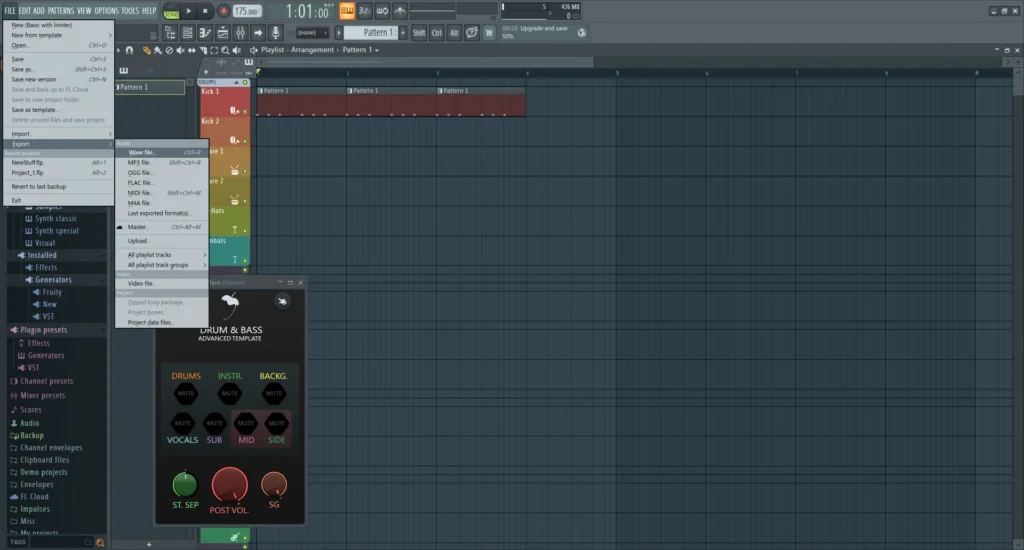Toggle the 3.2.1 countdown before recording
Viewport: 1024px width, 550px height.
tap(364, 11)
